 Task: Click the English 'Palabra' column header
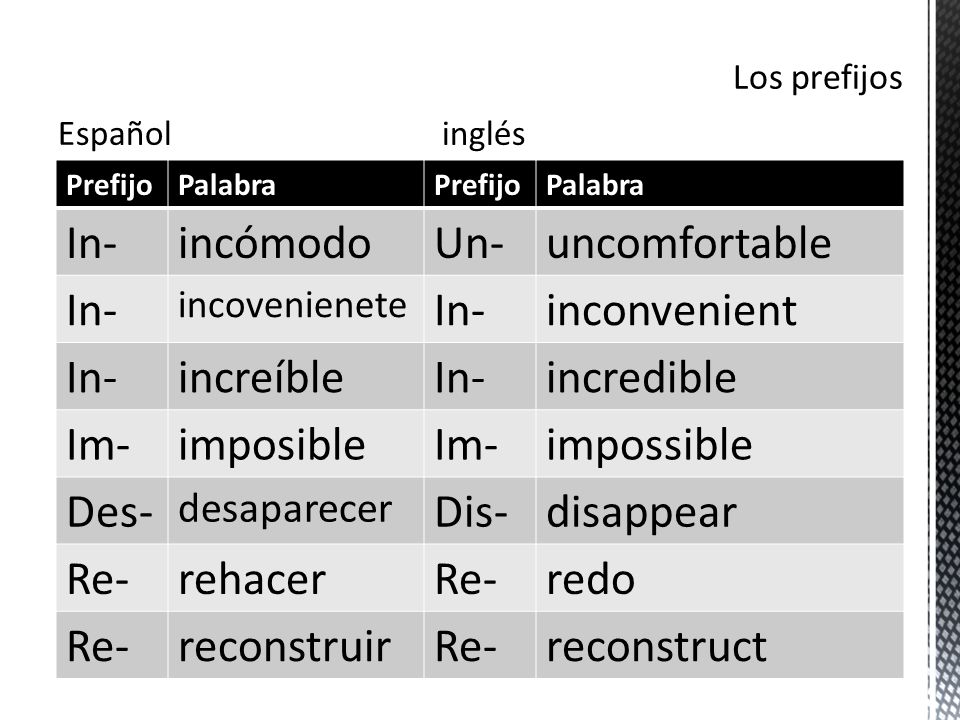tap(719, 184)
